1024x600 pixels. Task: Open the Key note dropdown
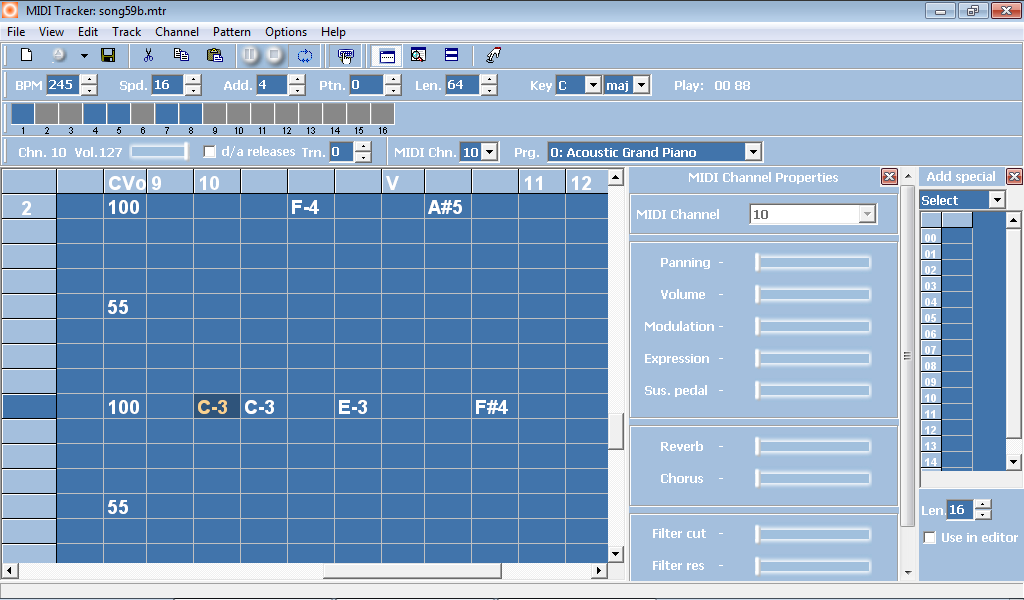pyautogui.click(x=592, y=86)
